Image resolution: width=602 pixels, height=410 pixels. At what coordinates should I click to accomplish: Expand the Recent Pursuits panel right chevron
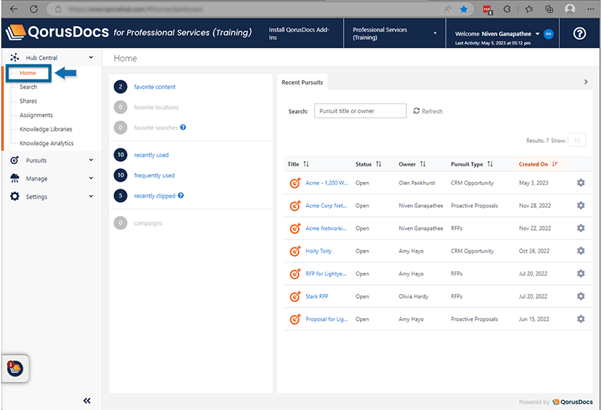pyautogui.click(x=586, y=82)
